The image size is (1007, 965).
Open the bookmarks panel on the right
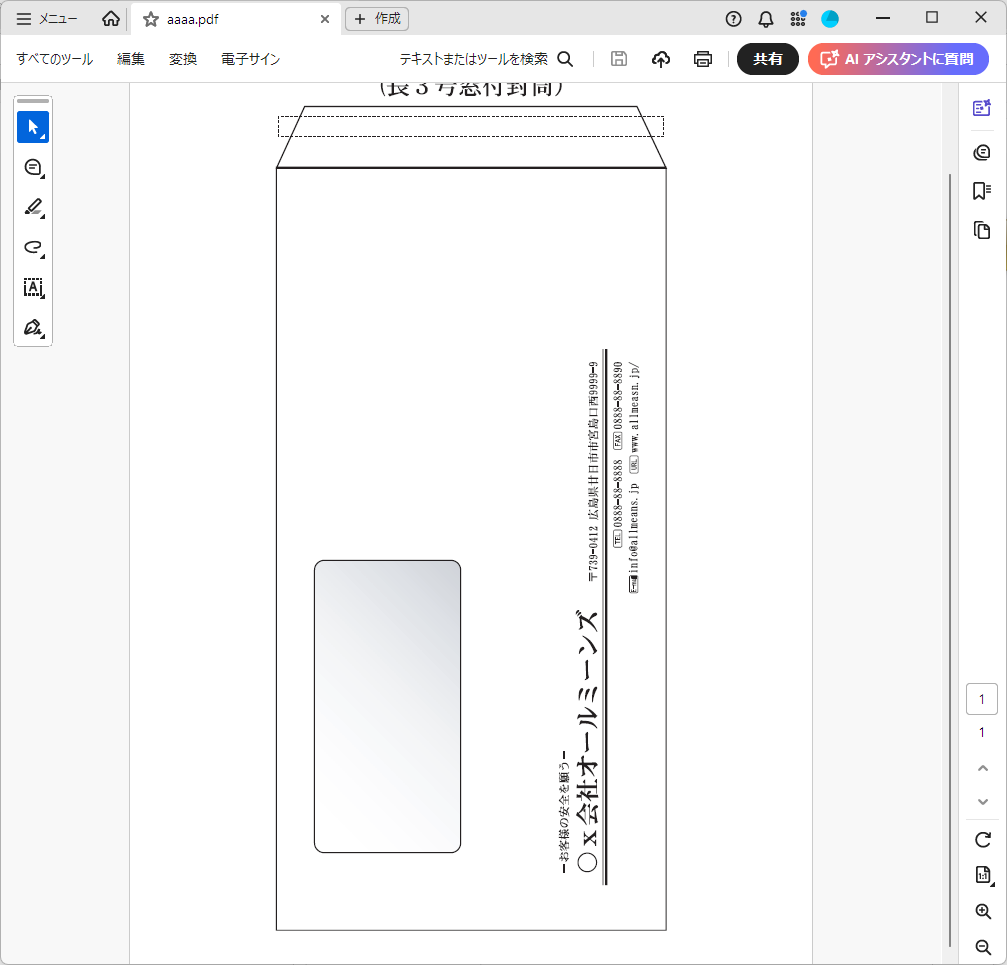(x=981, y=190)
